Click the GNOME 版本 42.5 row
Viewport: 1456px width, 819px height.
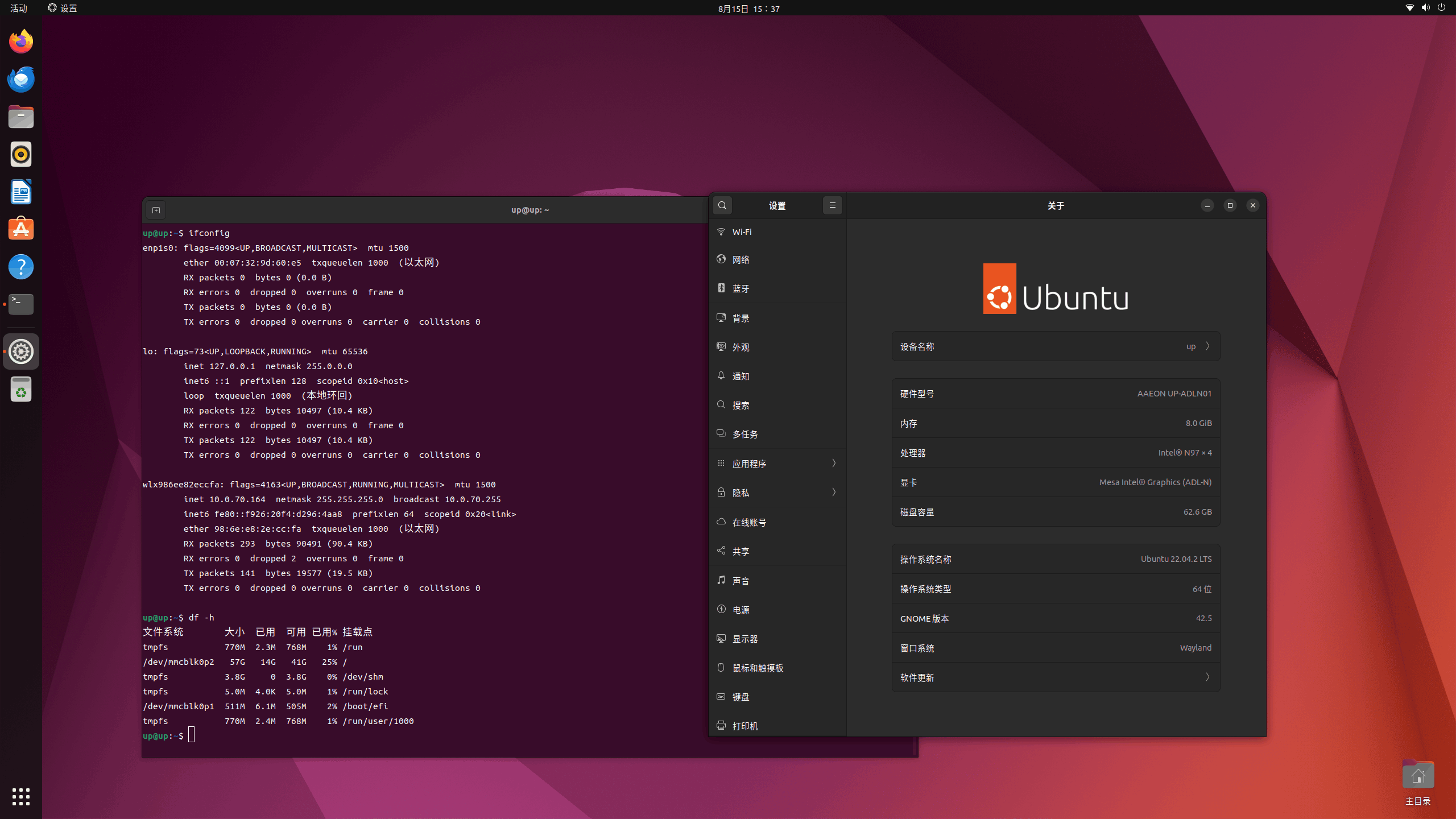(x=1056, y=618)
